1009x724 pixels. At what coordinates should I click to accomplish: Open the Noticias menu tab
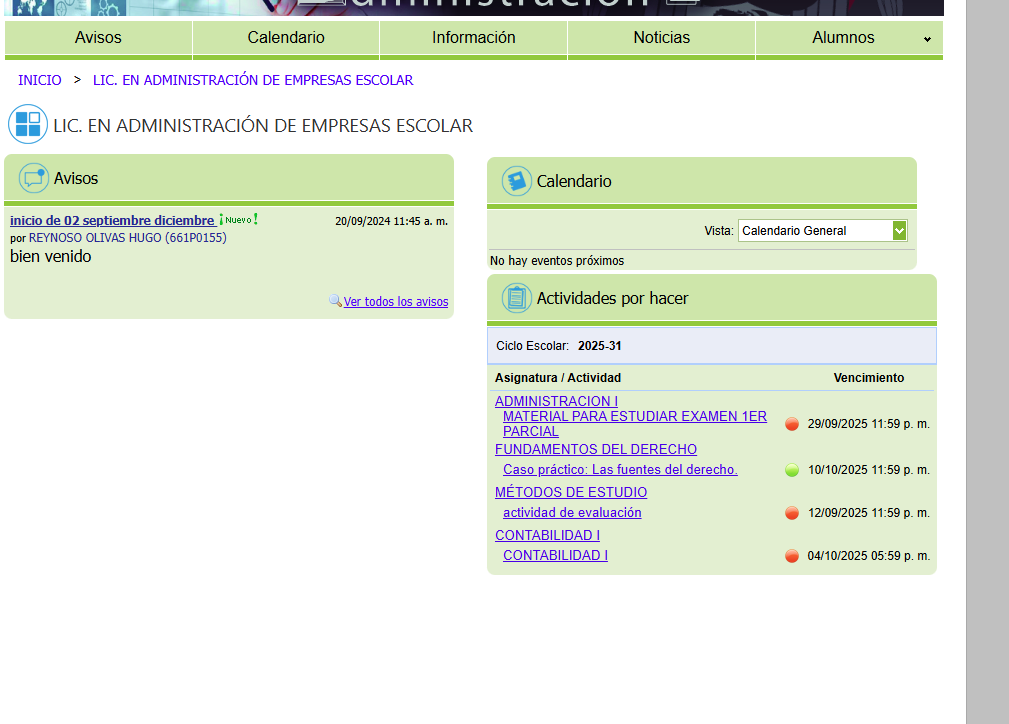(662, 37)
